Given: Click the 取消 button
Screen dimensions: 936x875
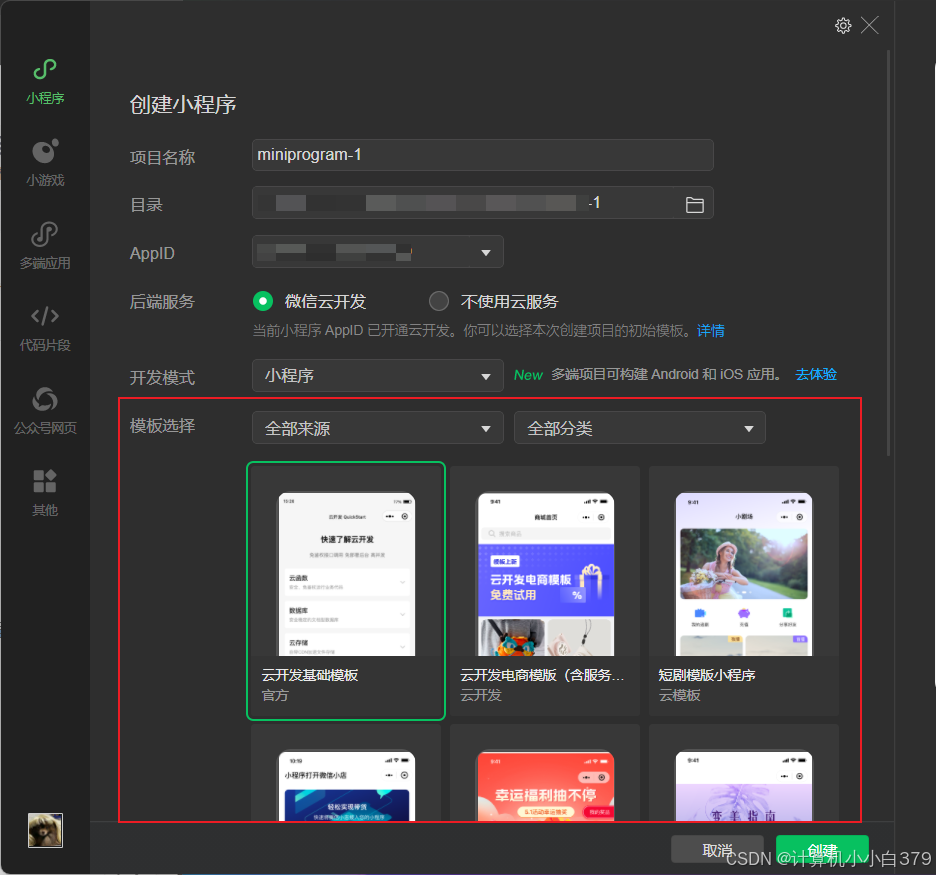Looking at the screenshot, I should point(718,849).
